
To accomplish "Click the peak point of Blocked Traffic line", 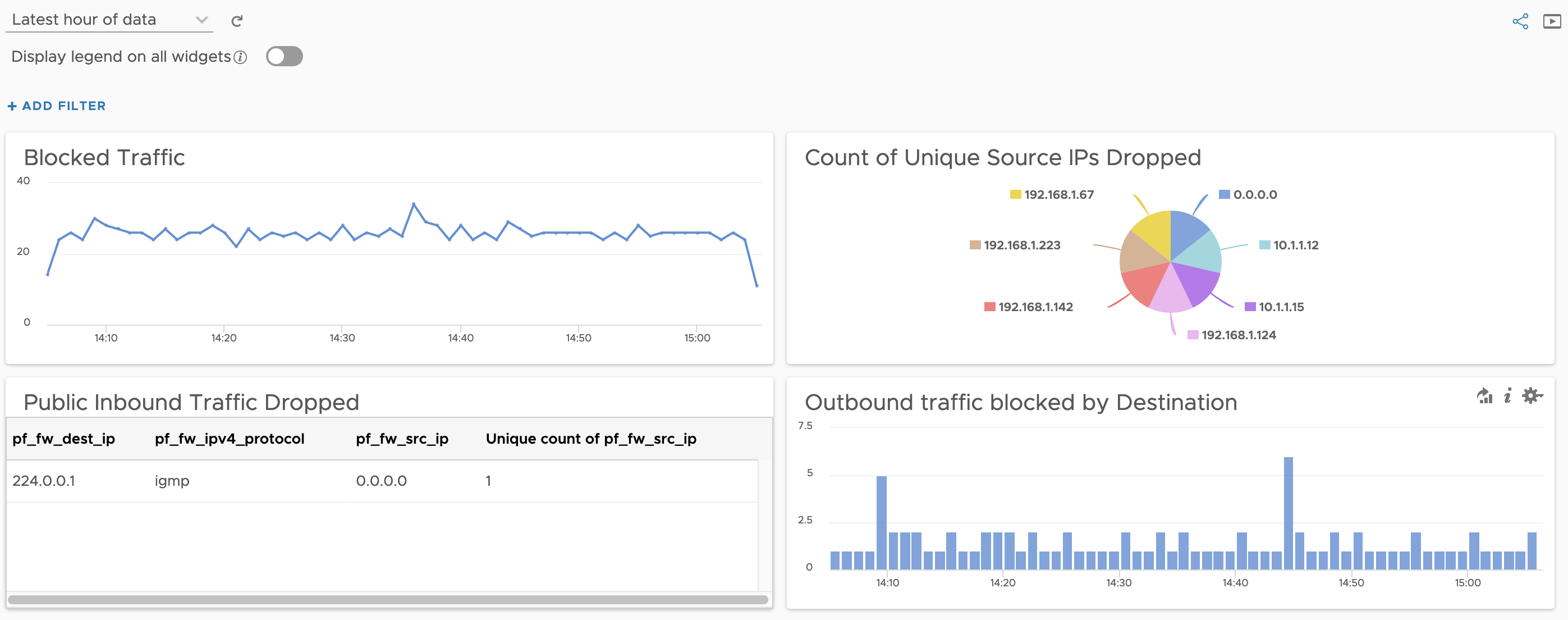I will tap(413, 203).
